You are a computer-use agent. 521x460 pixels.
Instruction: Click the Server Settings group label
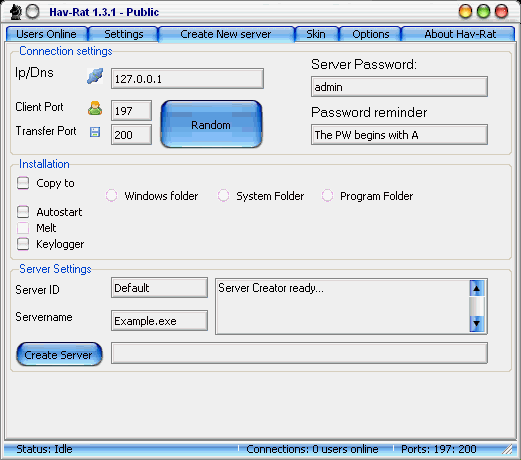(x=55, y=269)
